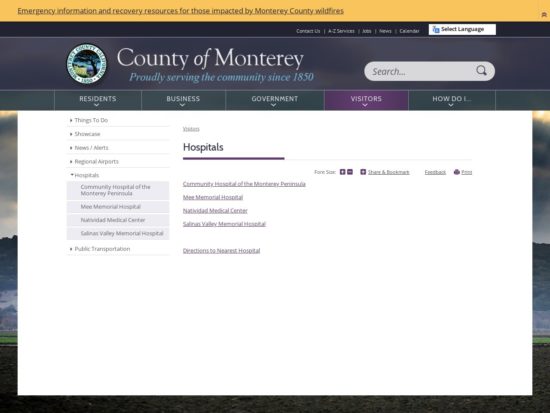550x413 pixels.
Task: Click the magnifying glass search icon
Action: pos(481,71)
